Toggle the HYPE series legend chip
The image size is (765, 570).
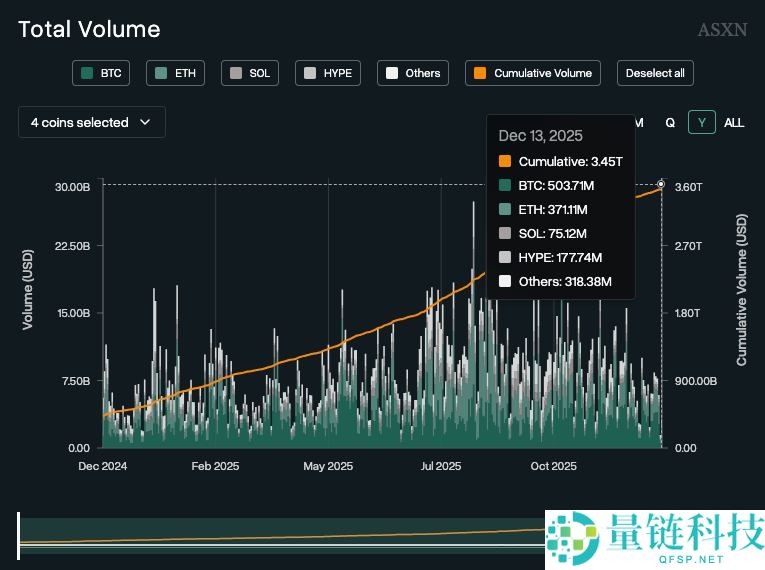(328, 73)
